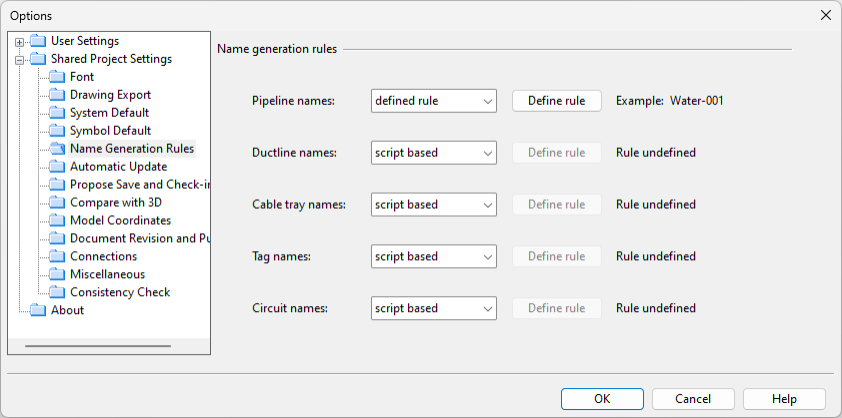Screen dimensions: 842x418
Task: Open the Ductline names dropdown
Action: point(433,153)
